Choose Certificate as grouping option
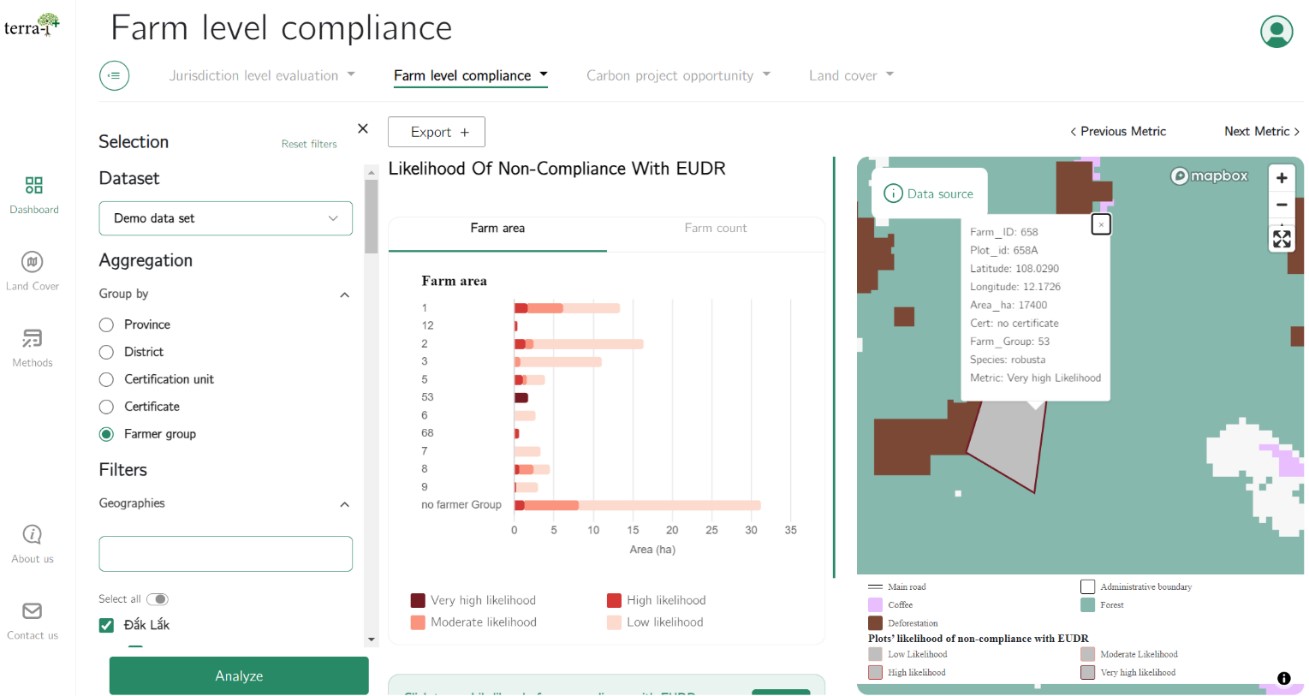Image resolution: width=1309 pixels, height=696 pixels. click(x=106, y=407)
